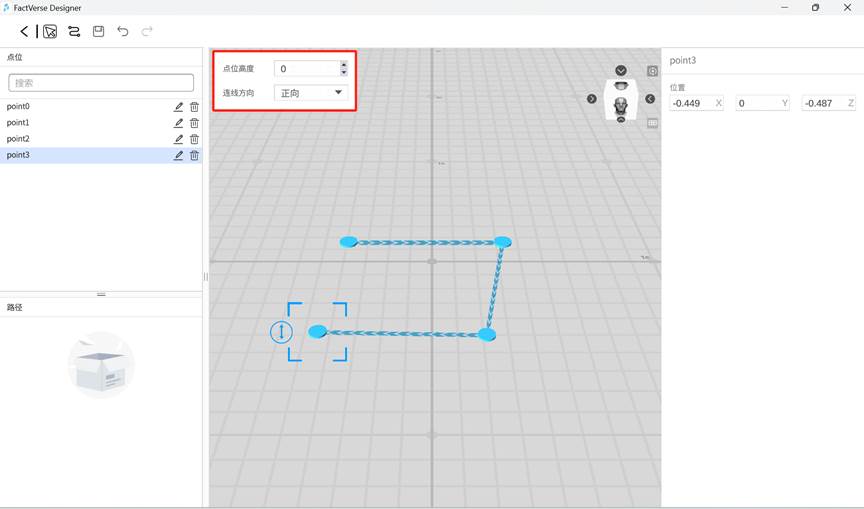Open the 连线方向 direction dropdown
The height and width of the screenshot is (509, 864).
tap(311, 93)
